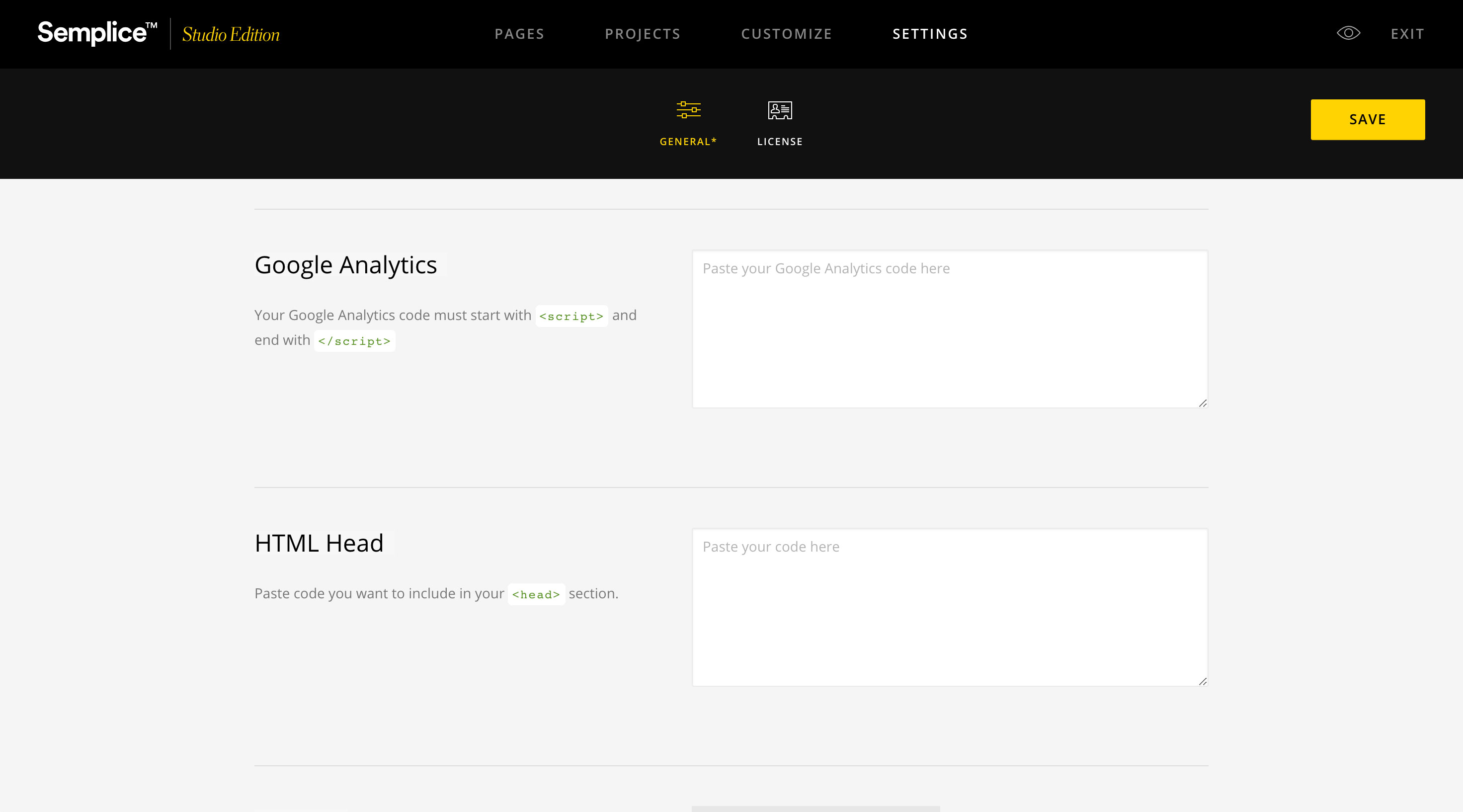Click the Studio Edition label
The width and height of the screenshot is (1463, 812).
[231, 35]
